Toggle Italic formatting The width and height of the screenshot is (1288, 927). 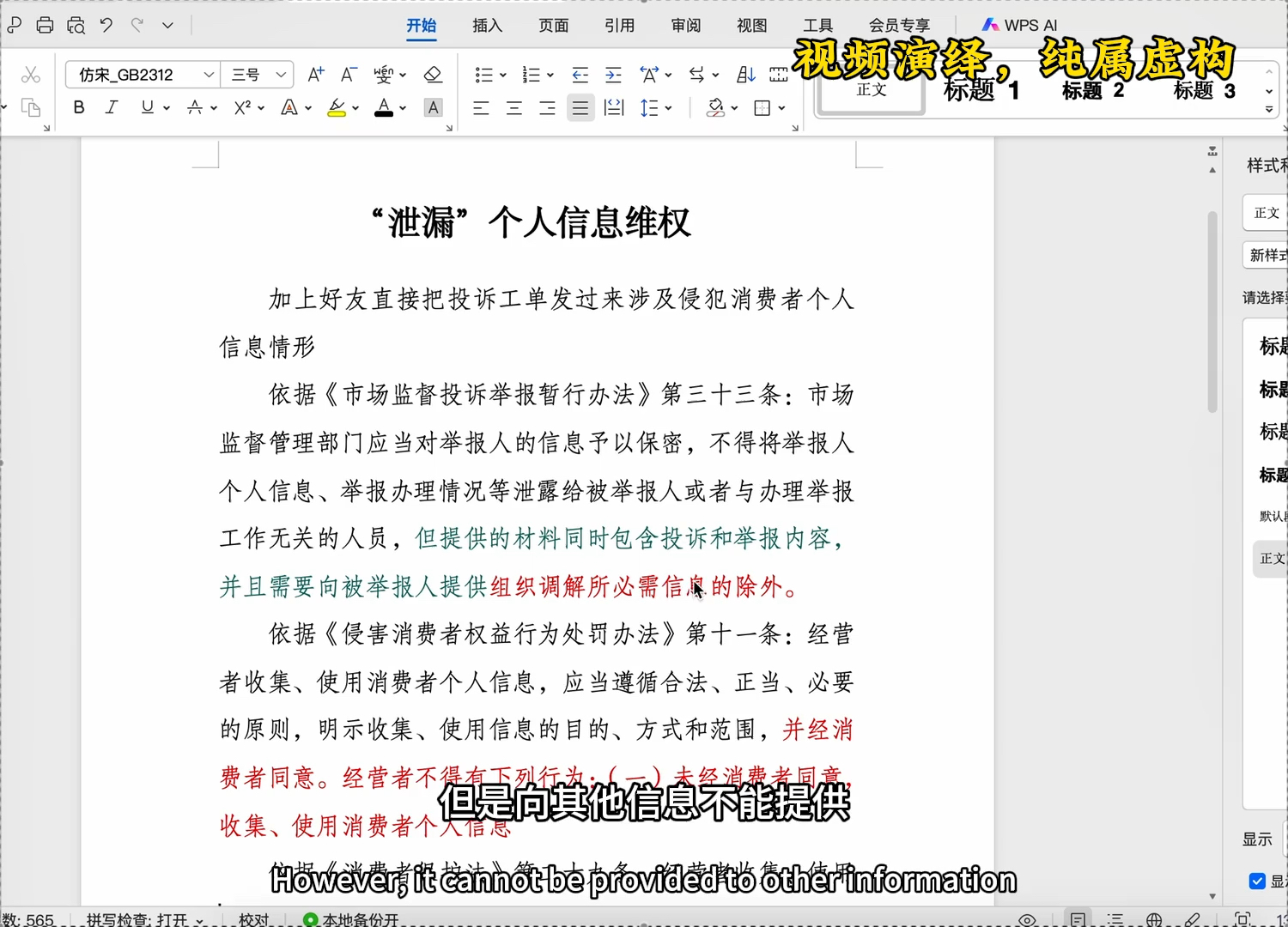pyautogui.click(x=112, y=107)
